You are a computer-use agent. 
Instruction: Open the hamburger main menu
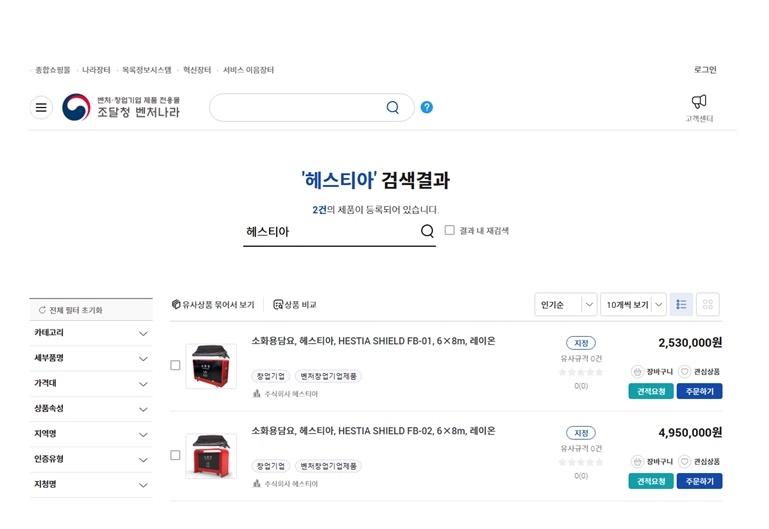(x=41, y=107)
